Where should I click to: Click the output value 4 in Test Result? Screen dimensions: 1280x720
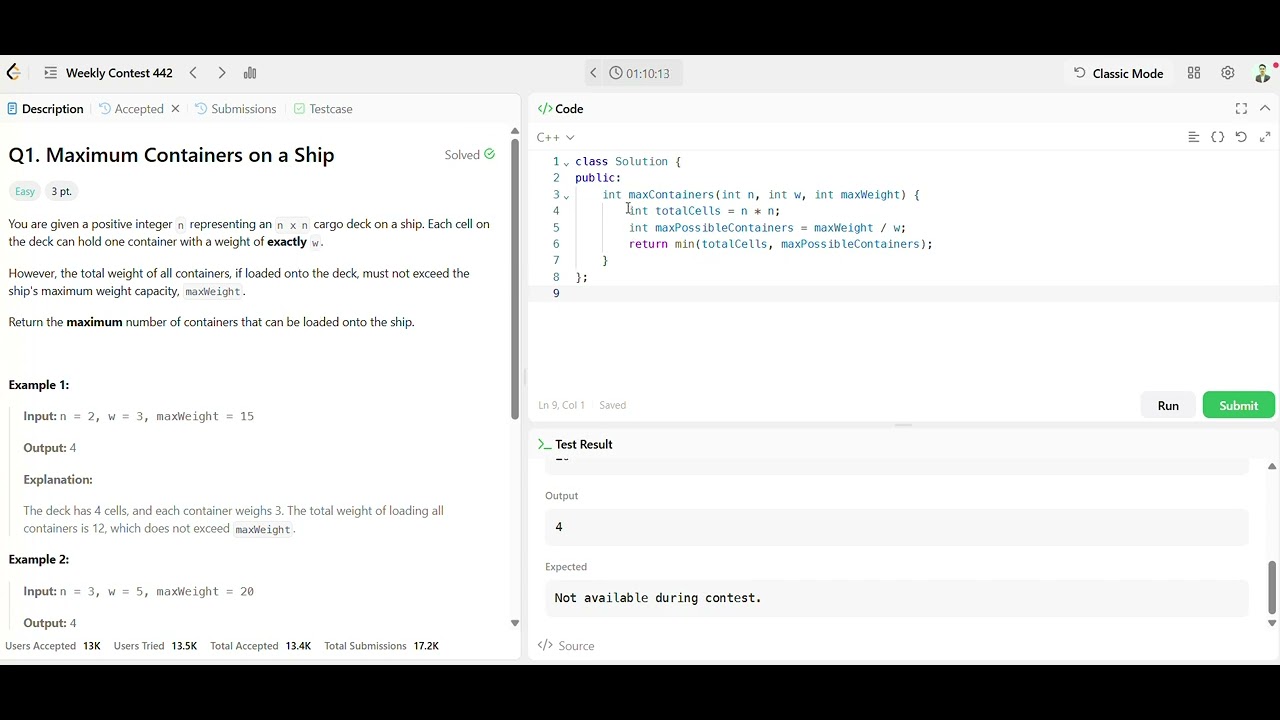pyautogui.click(x=559, y=527)
